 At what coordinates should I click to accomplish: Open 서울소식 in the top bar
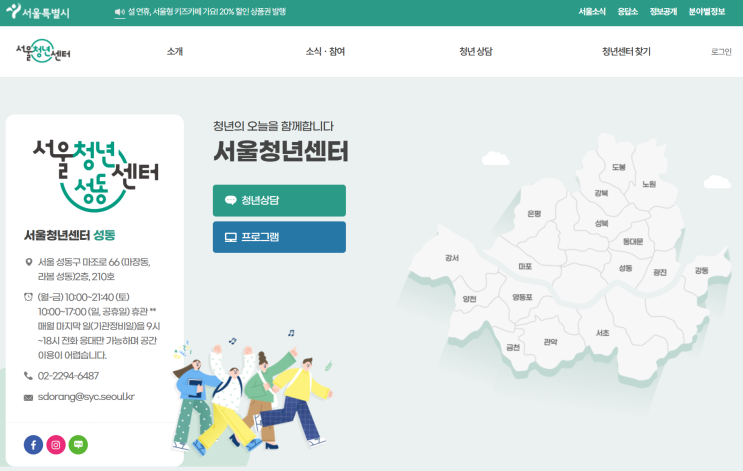click(592, 12)
